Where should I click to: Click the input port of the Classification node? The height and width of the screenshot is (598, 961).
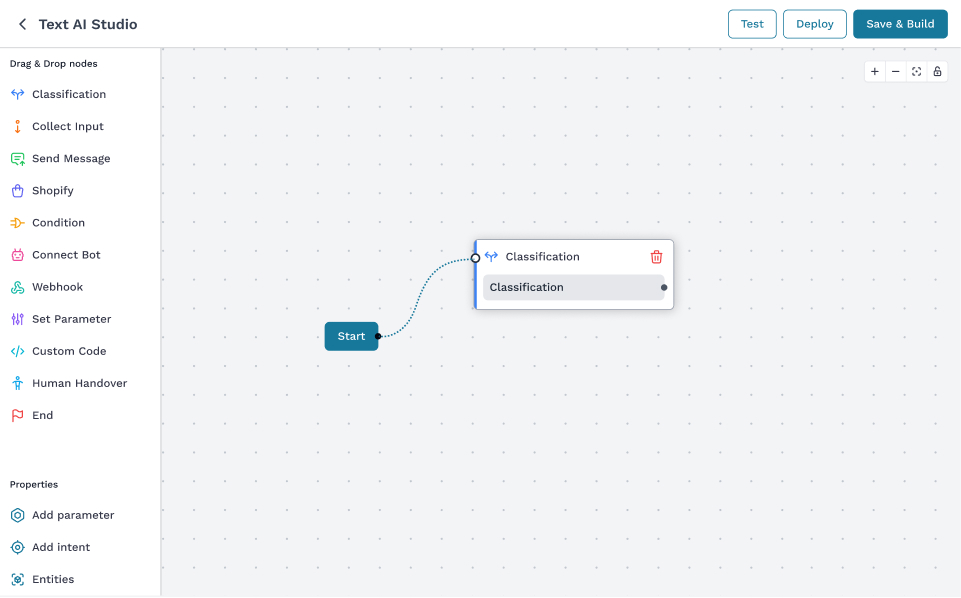click(x=475, y=257)
